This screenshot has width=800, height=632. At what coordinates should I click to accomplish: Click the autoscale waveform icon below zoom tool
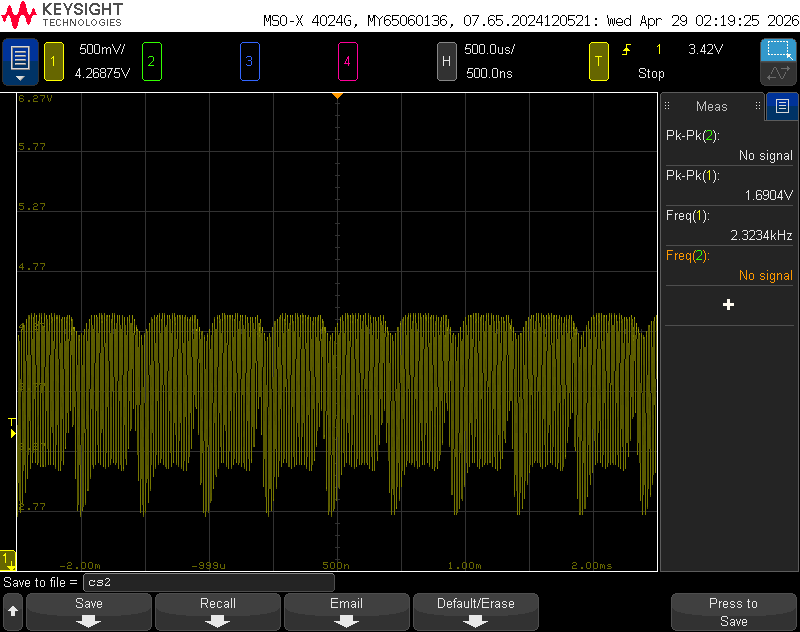pyautogui.click(x=778, y=73)
